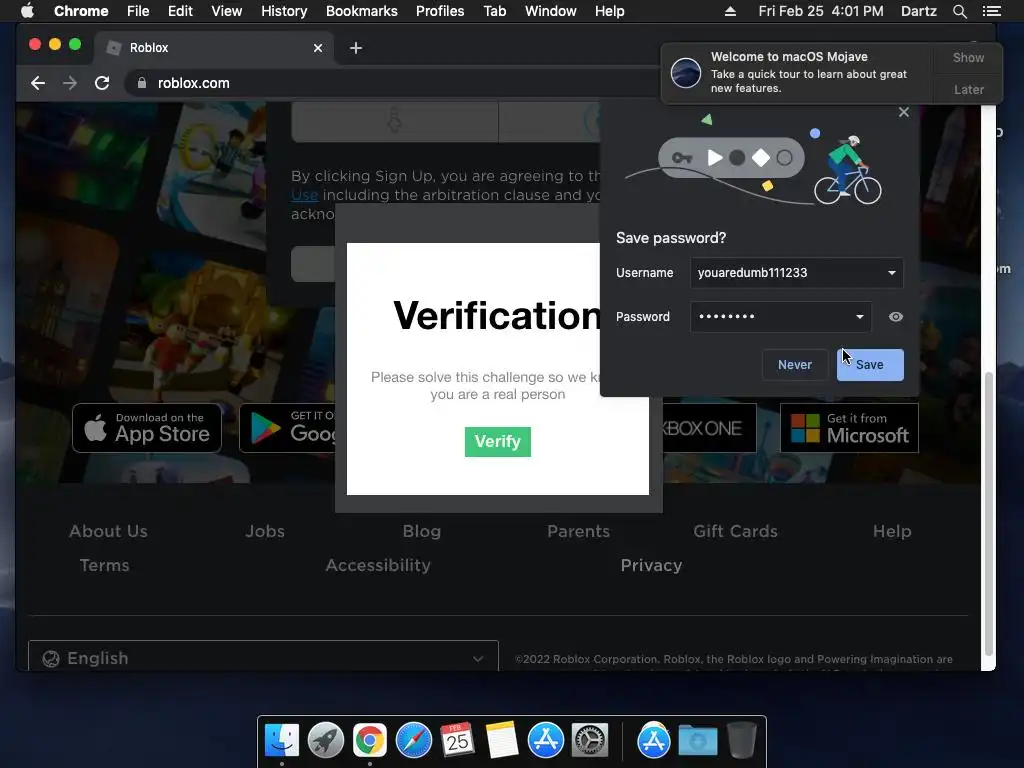Viewport: 1024px width, 768px height.
Task: Open Safari from the Dock
Action: 413,740
